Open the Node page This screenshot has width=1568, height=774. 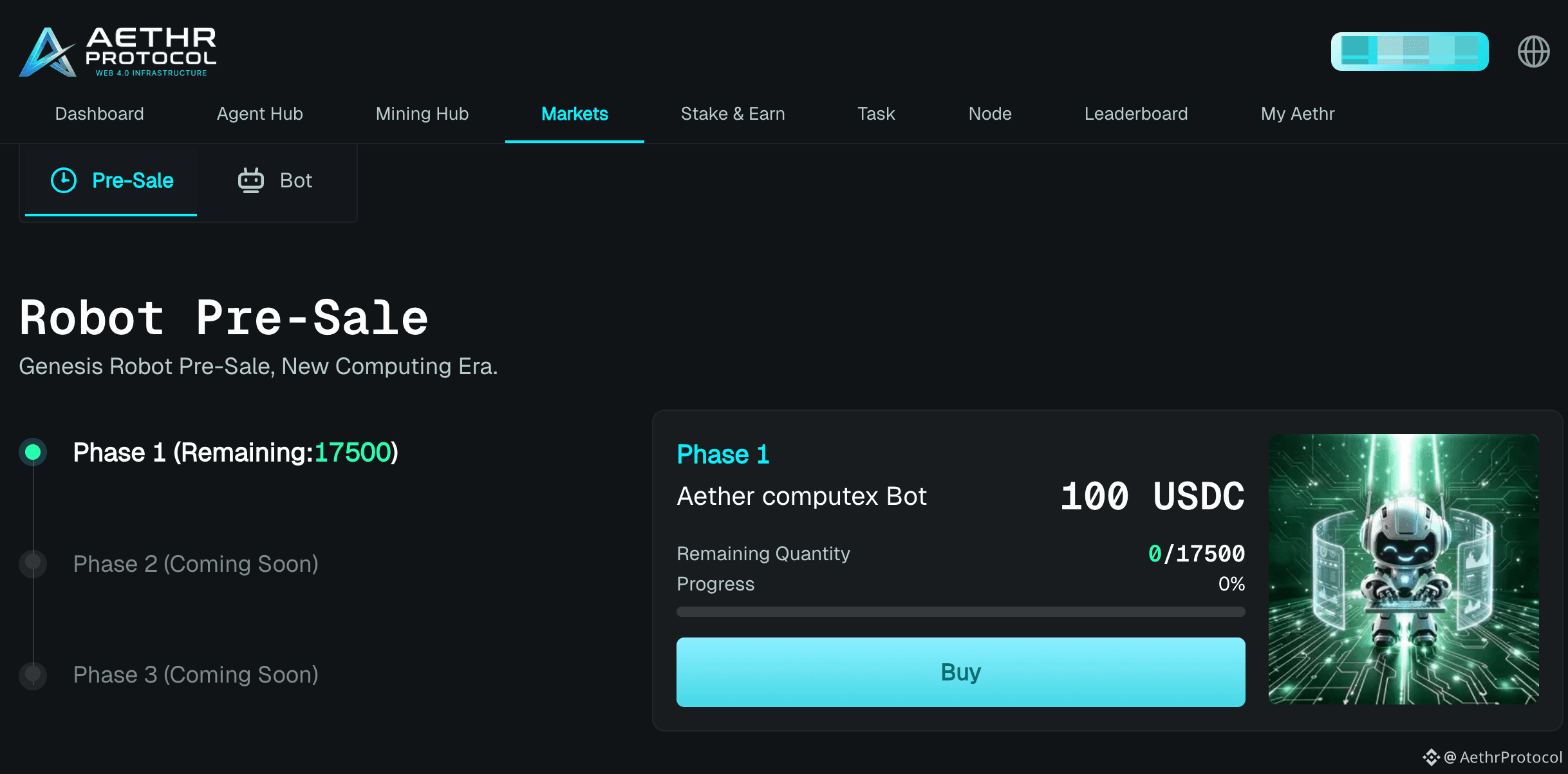[x=990, y=114]
